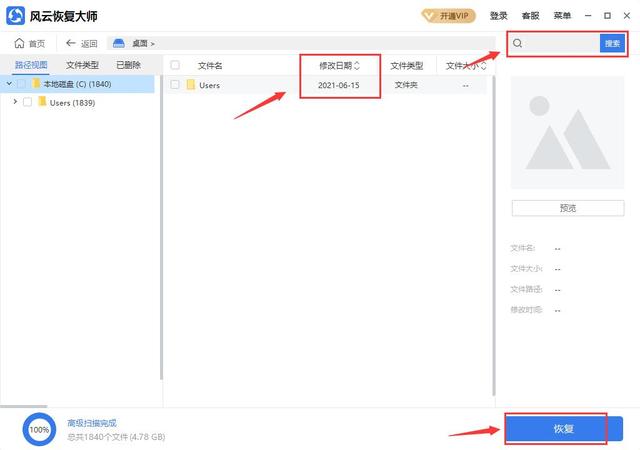Click 登录 to sign in

coord(498,16)
